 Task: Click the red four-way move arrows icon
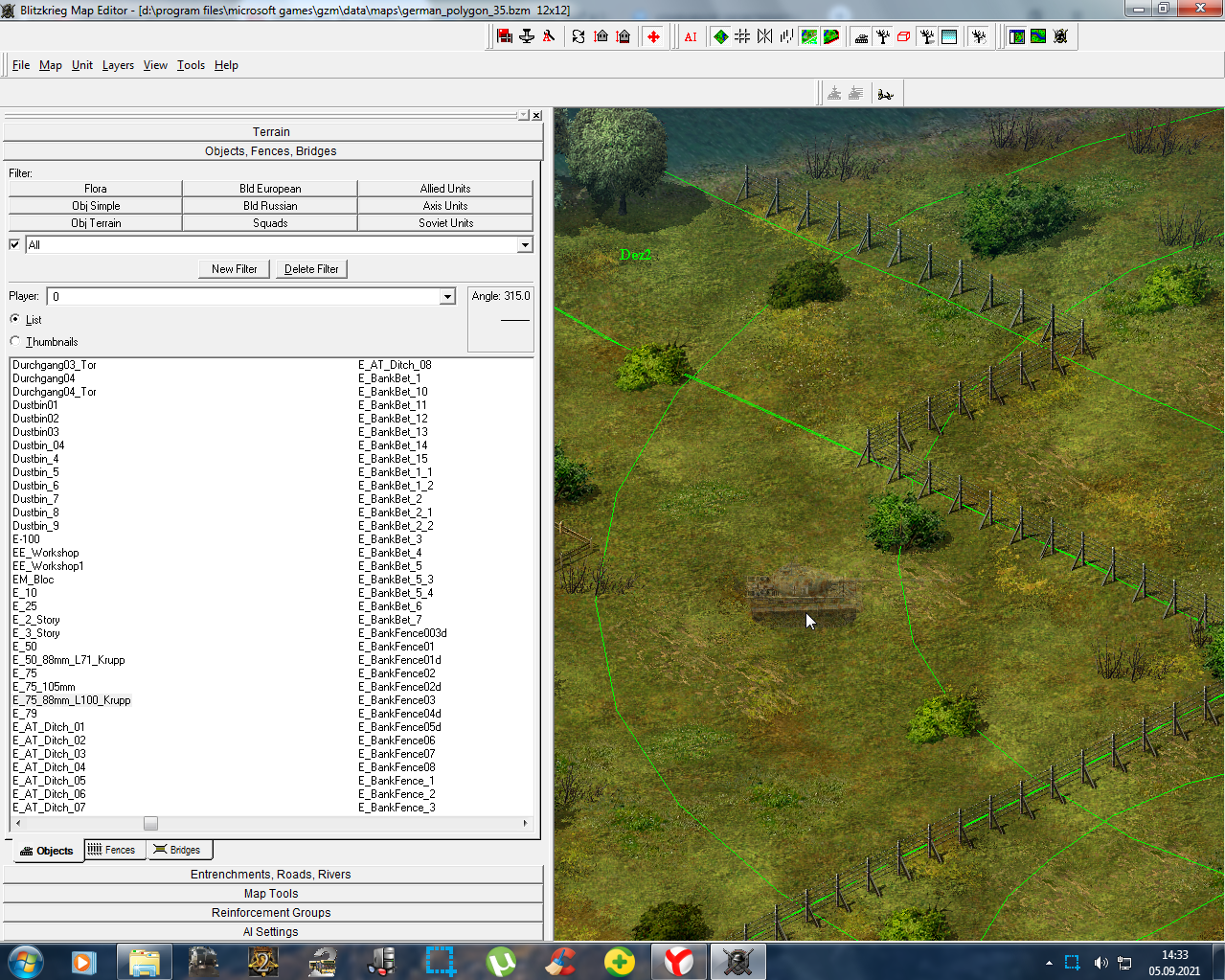click(x=653, y=36)
